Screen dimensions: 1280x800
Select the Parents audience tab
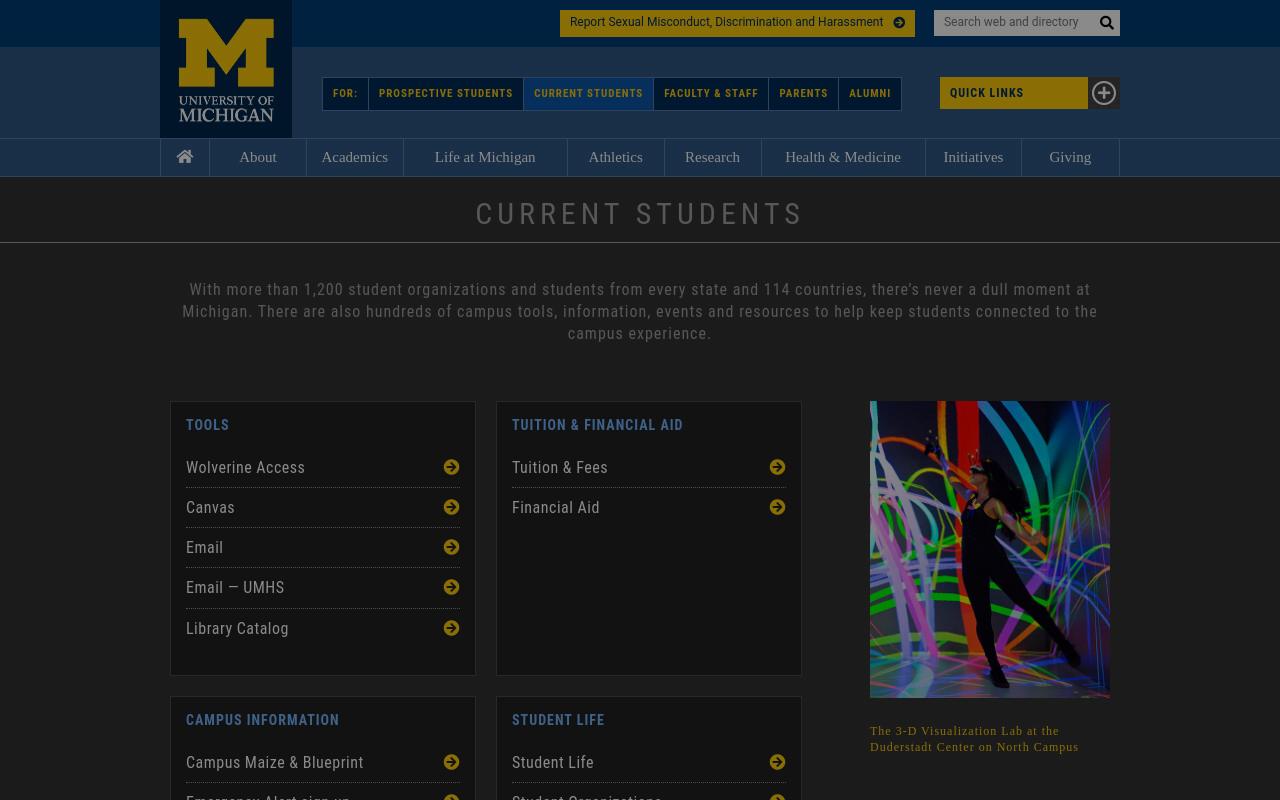[803, 94]
